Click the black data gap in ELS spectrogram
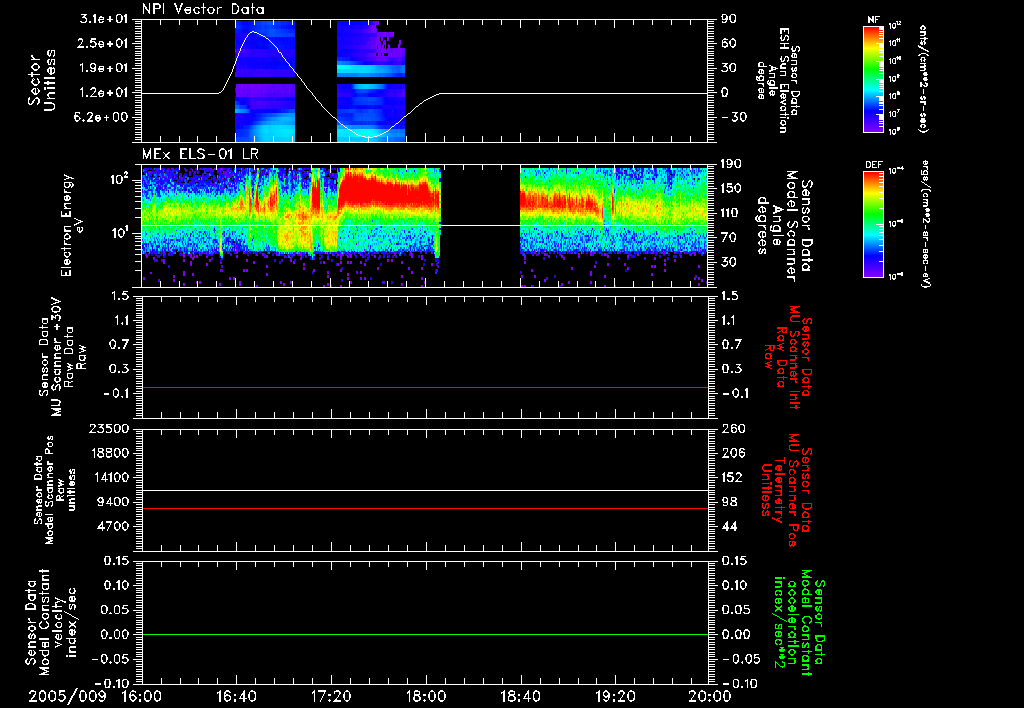This screenshot has height=708, width=1024. click(481, 226)
